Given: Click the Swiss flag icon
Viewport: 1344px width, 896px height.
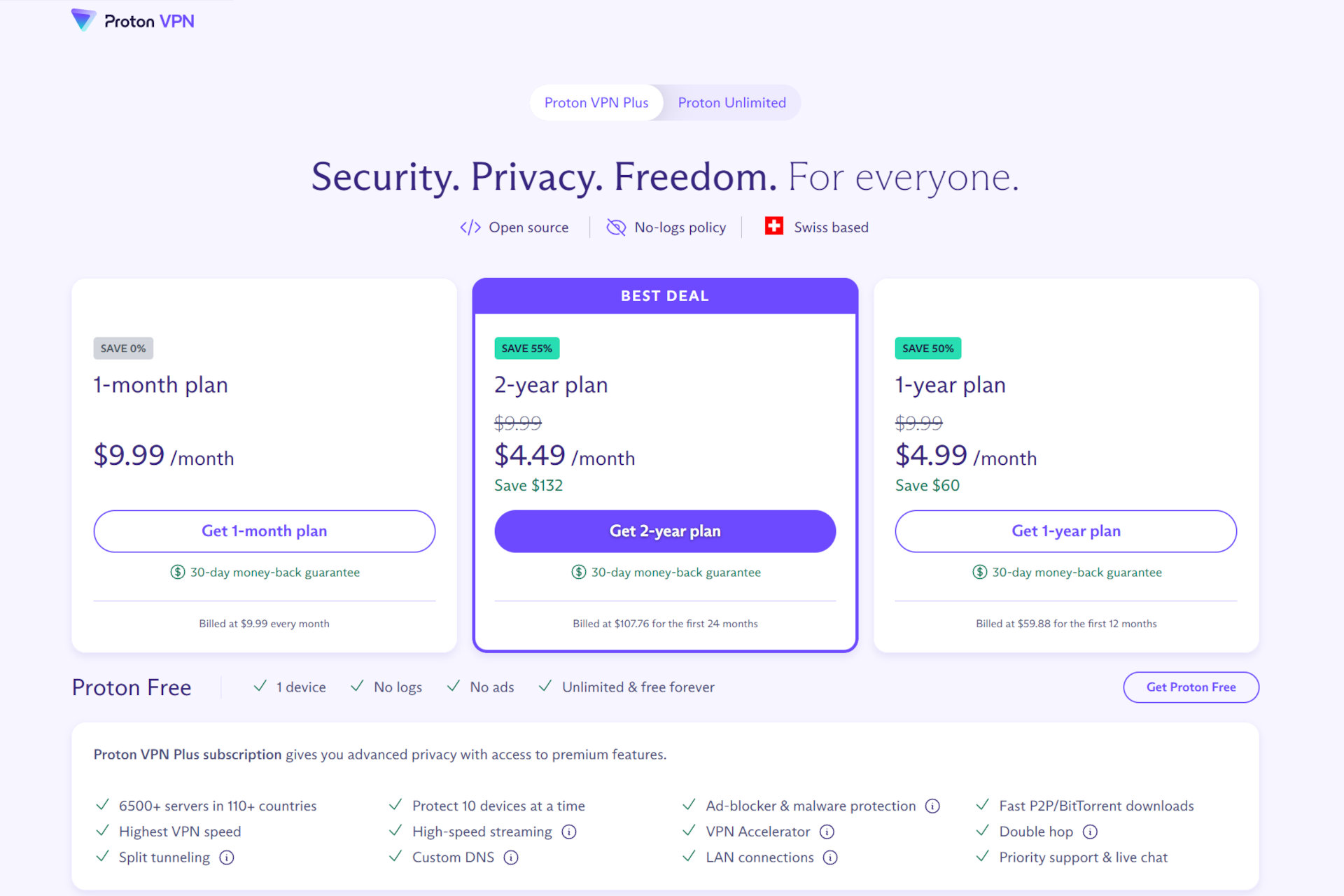Looking at the screenshot, I should click(769, 226).
